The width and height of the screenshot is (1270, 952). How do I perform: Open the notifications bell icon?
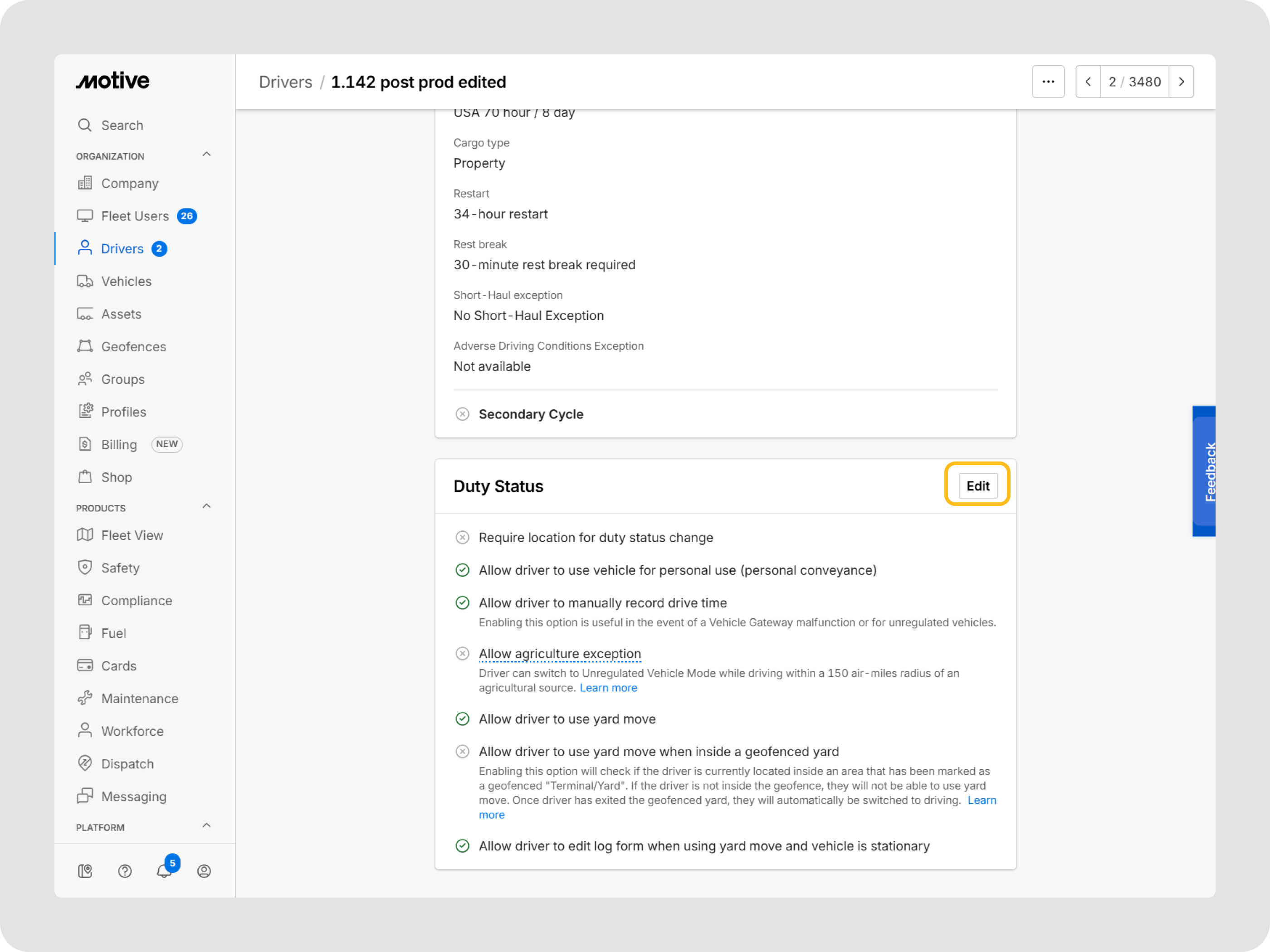164,870
